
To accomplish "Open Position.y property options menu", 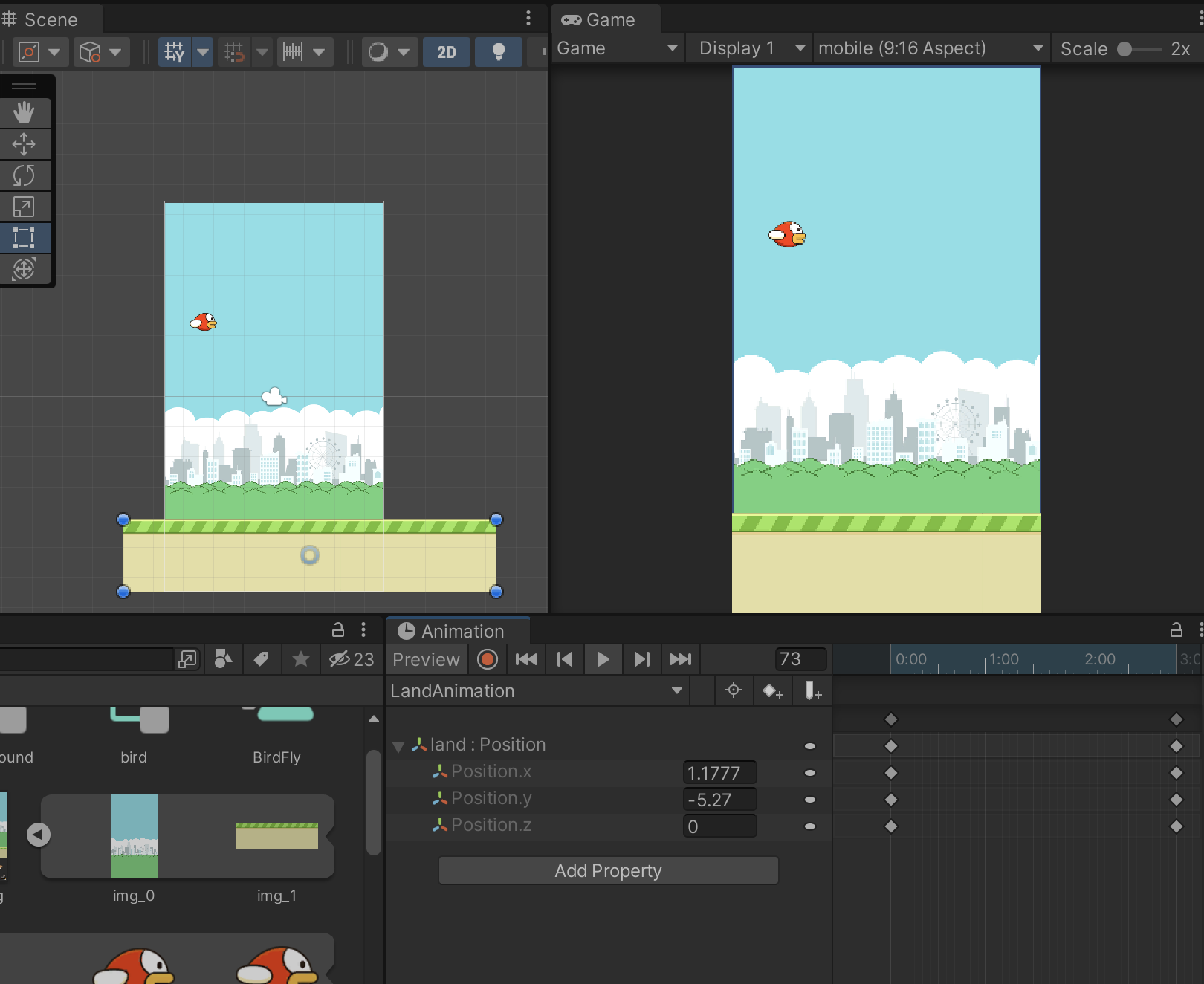I will (x=810, y=800).
